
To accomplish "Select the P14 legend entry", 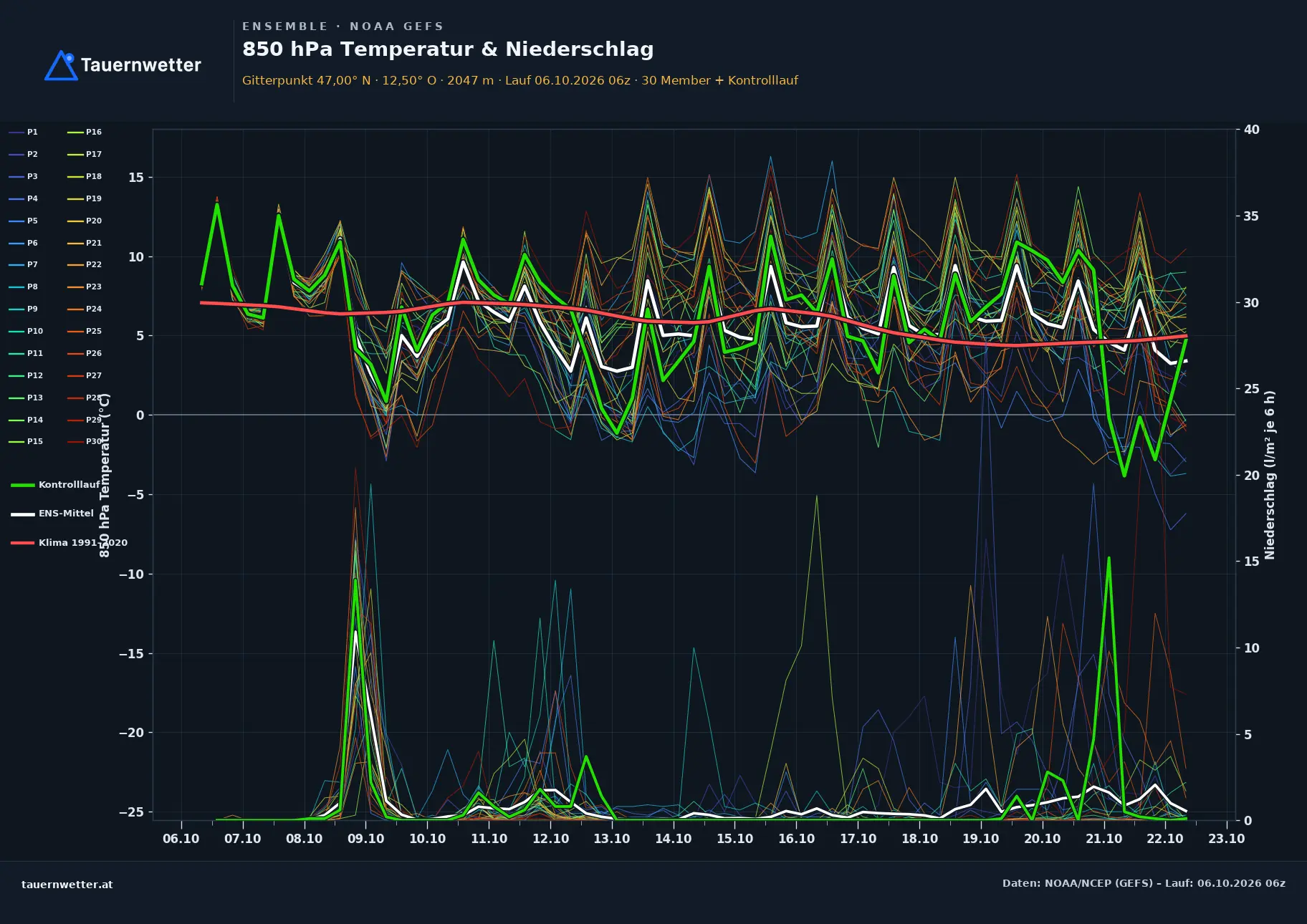I will (26, 420).
